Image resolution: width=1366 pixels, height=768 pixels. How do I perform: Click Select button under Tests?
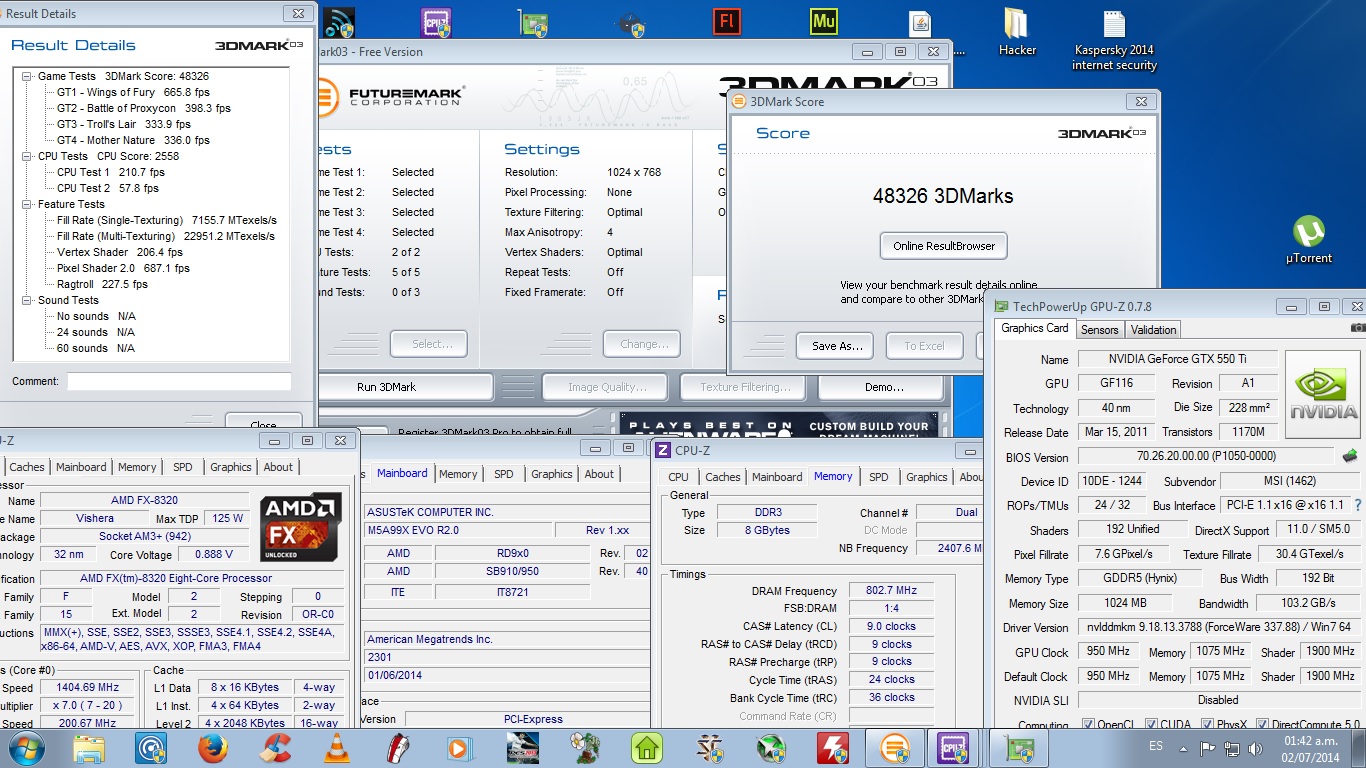coord(430,344)
